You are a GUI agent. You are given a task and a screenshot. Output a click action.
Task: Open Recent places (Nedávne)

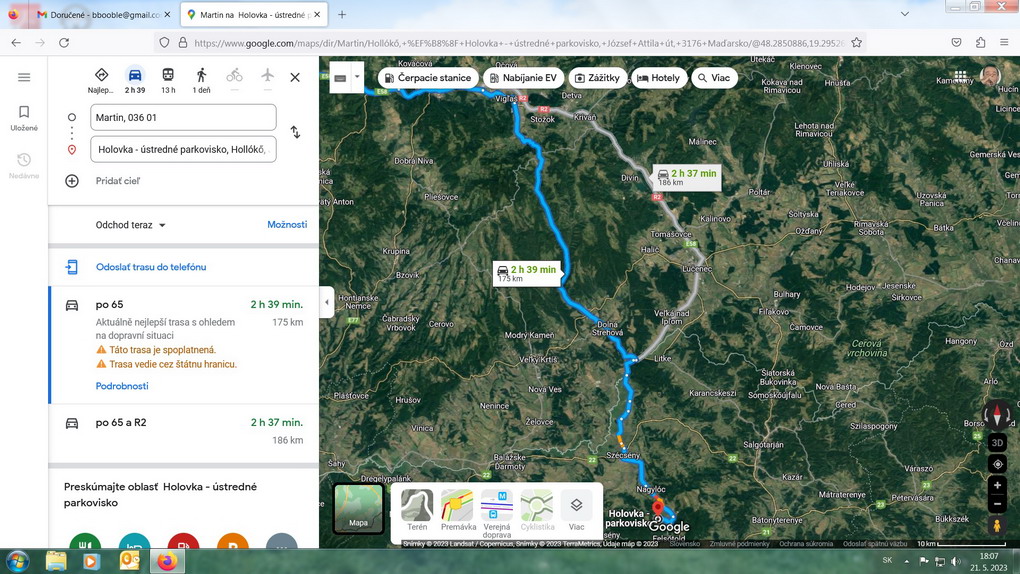[x=24, y=165]
